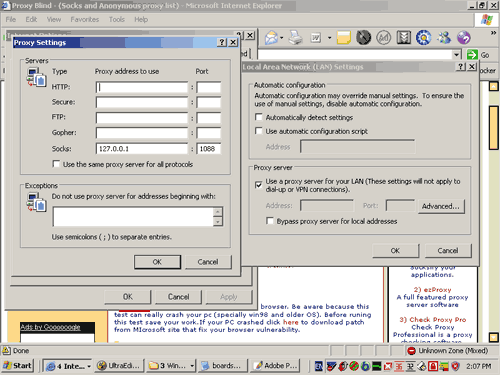
Task: Click the circular 'Ad' toolbar icon
Action: pos(384,38)
